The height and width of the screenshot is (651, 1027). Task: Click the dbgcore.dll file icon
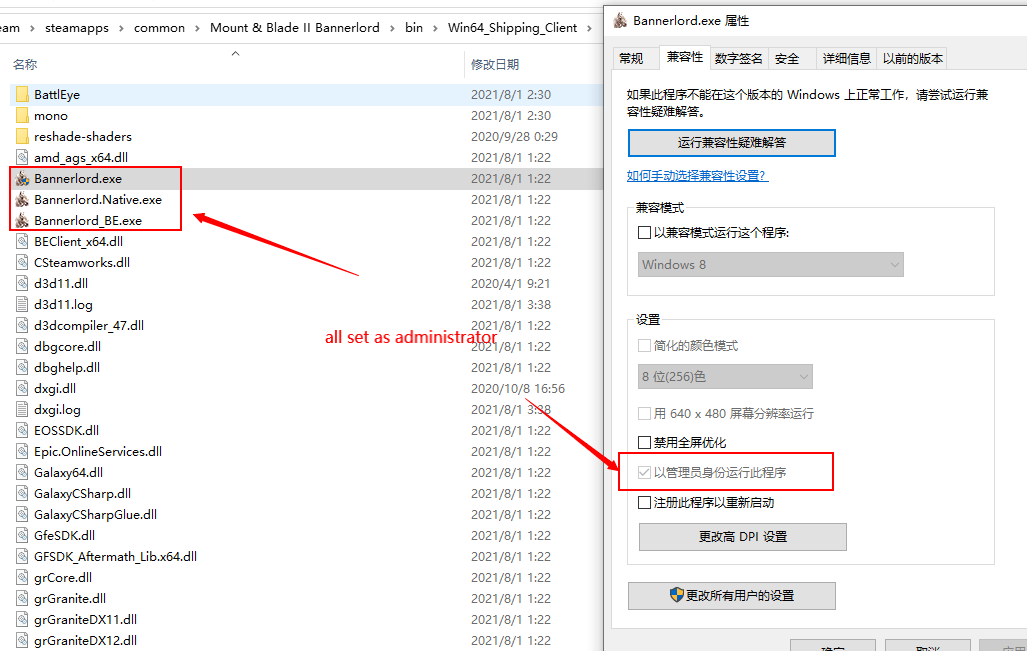(x=22, y=346)
